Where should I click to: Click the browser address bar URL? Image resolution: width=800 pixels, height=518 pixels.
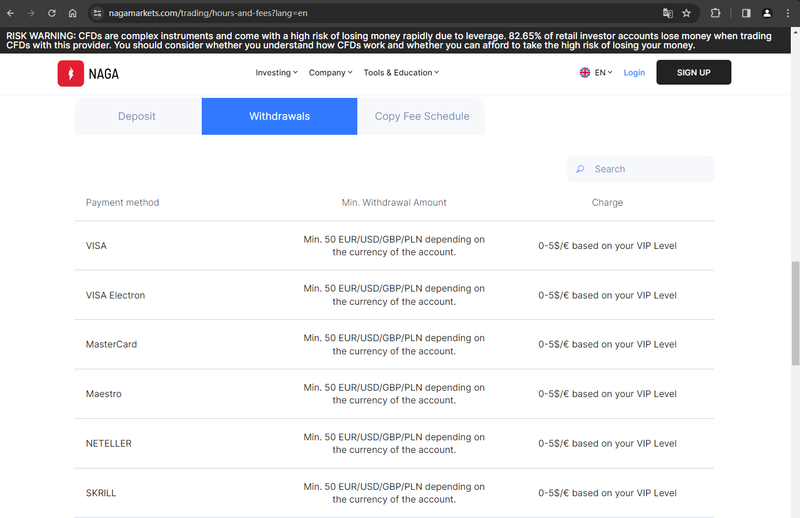pos(208,13)
